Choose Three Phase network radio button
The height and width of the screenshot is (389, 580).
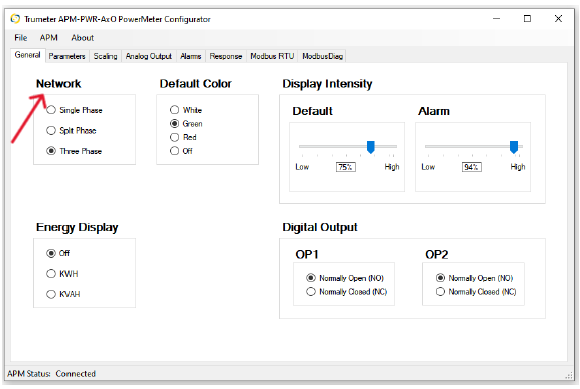click(74, 151)
